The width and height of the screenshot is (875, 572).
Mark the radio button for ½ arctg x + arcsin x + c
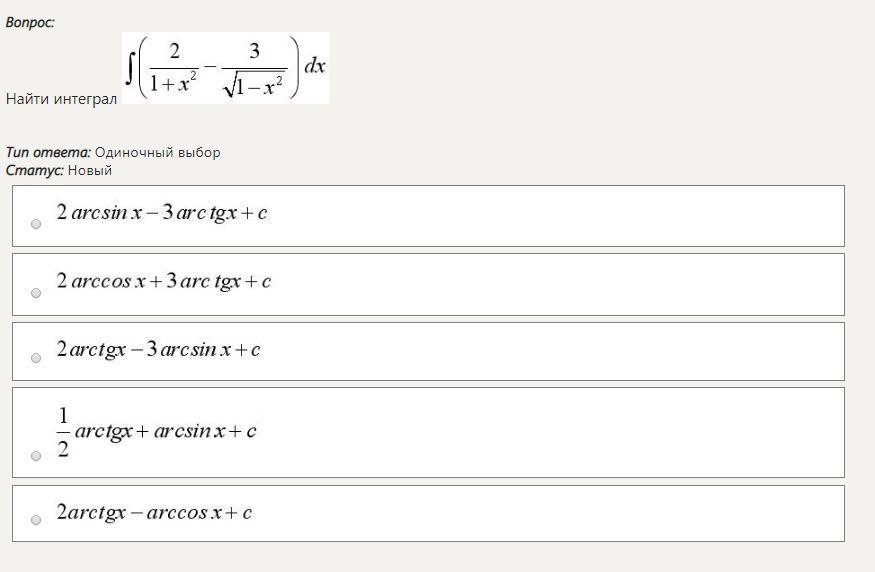[x=36, y=456]
